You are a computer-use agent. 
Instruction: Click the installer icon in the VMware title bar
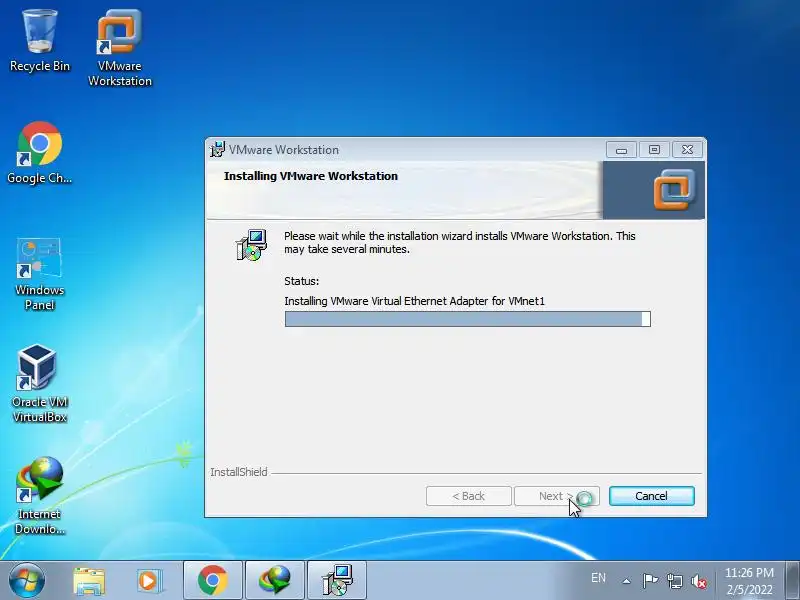(x=217, y=149)
